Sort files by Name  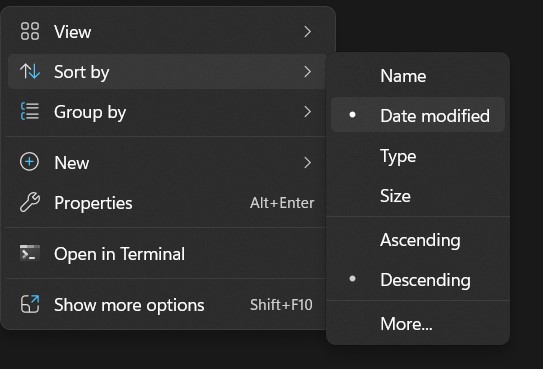click(x=418, y=75)
